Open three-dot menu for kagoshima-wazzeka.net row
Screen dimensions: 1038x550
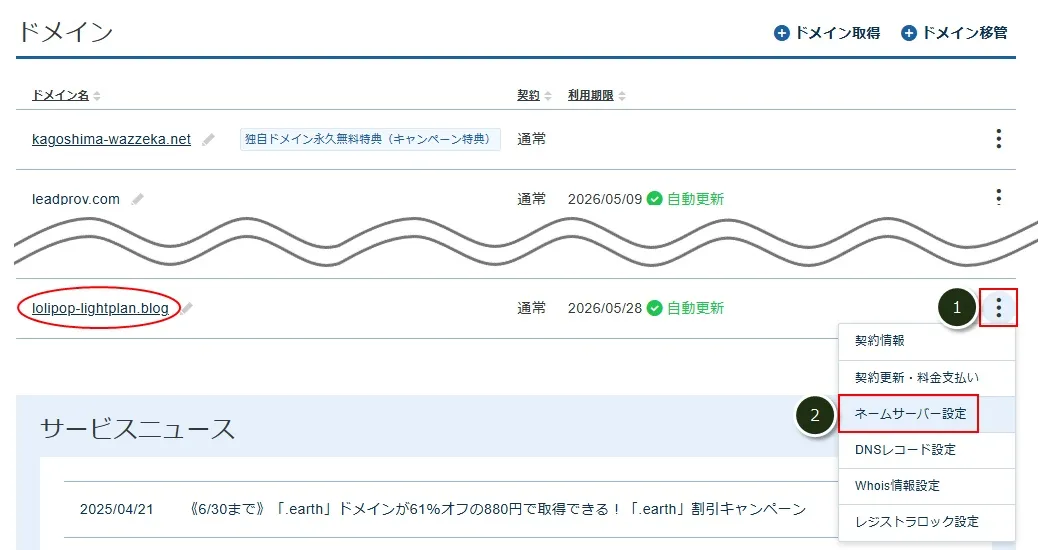(998, 139)
